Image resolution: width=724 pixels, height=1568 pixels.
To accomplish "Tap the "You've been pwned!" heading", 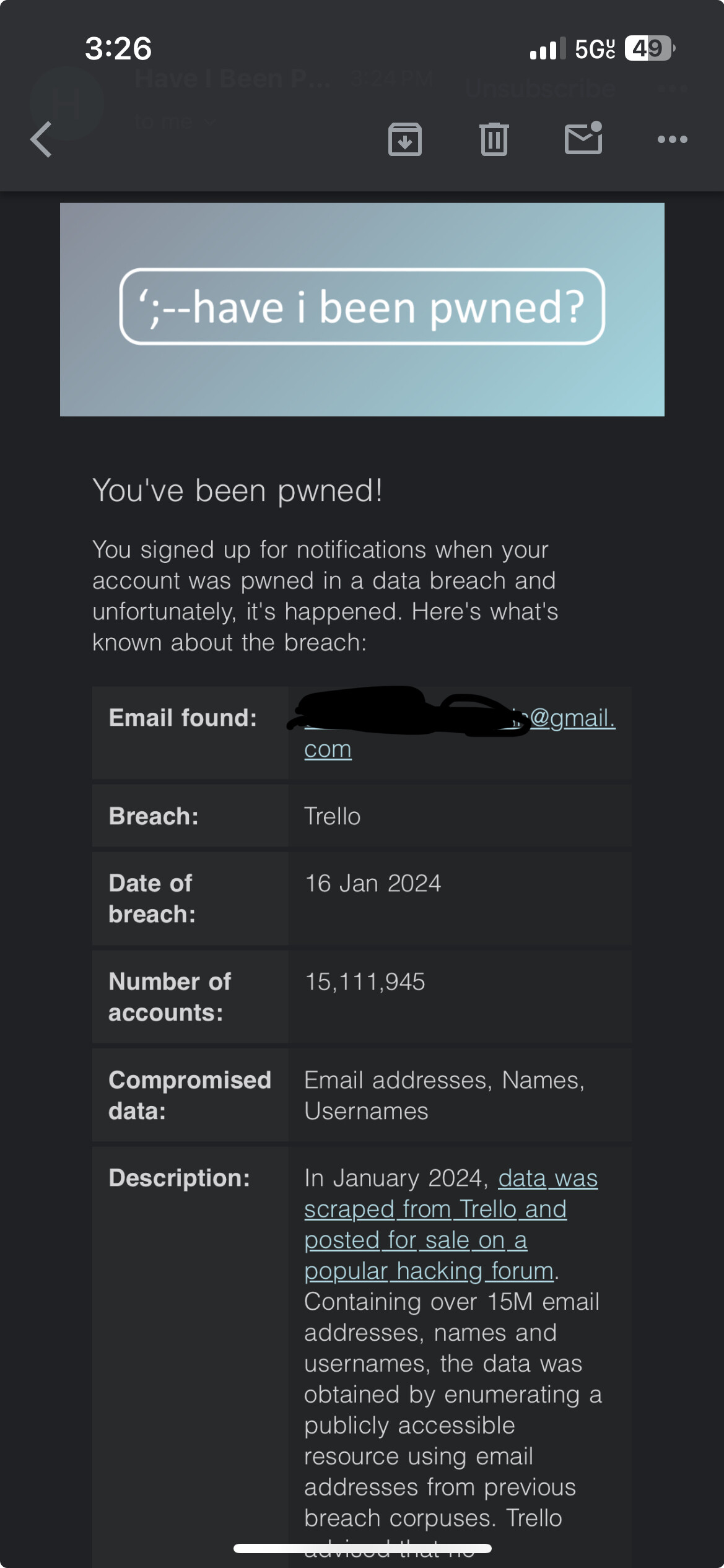I will (238, 490).
